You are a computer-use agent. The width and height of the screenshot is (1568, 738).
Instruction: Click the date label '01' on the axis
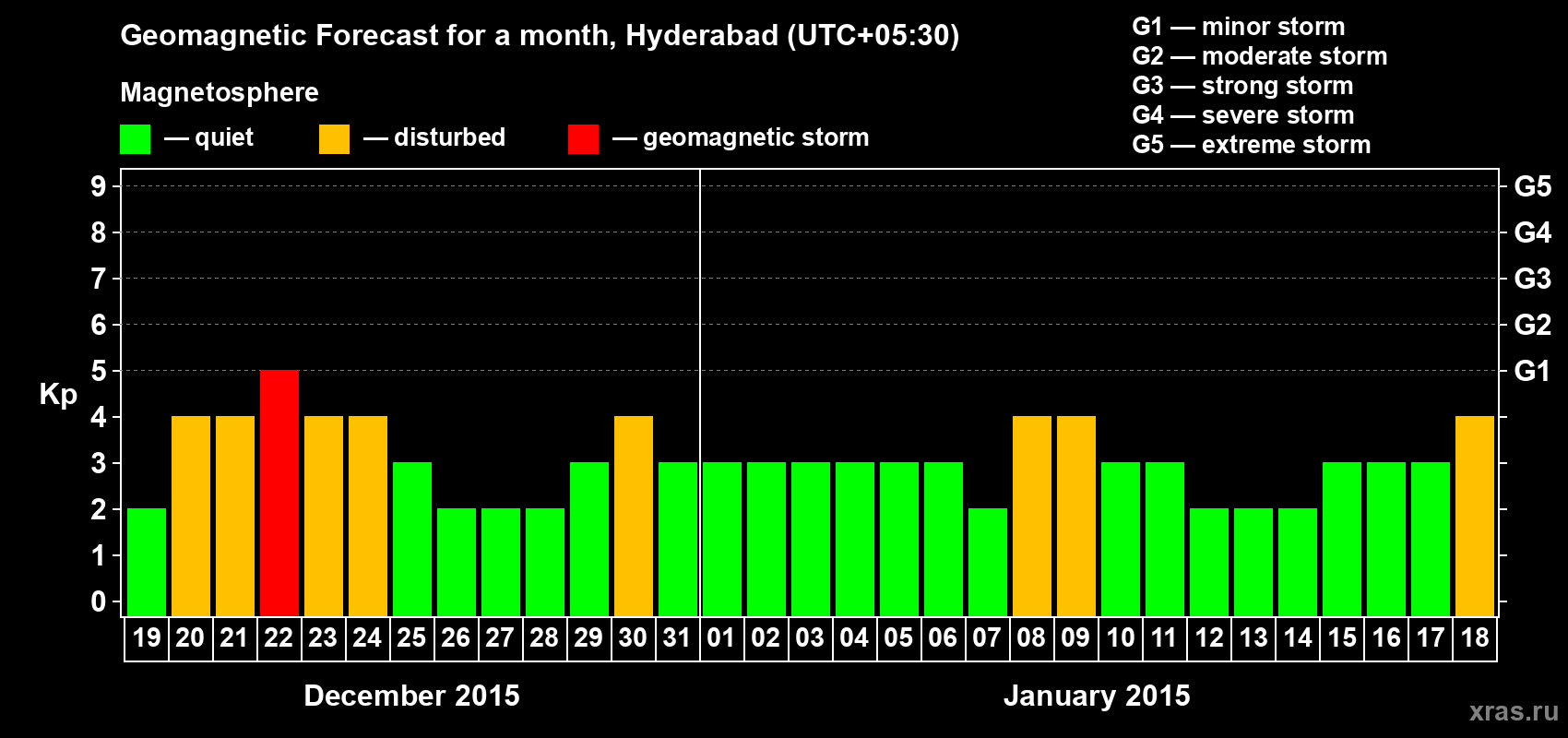pos(721,637)
